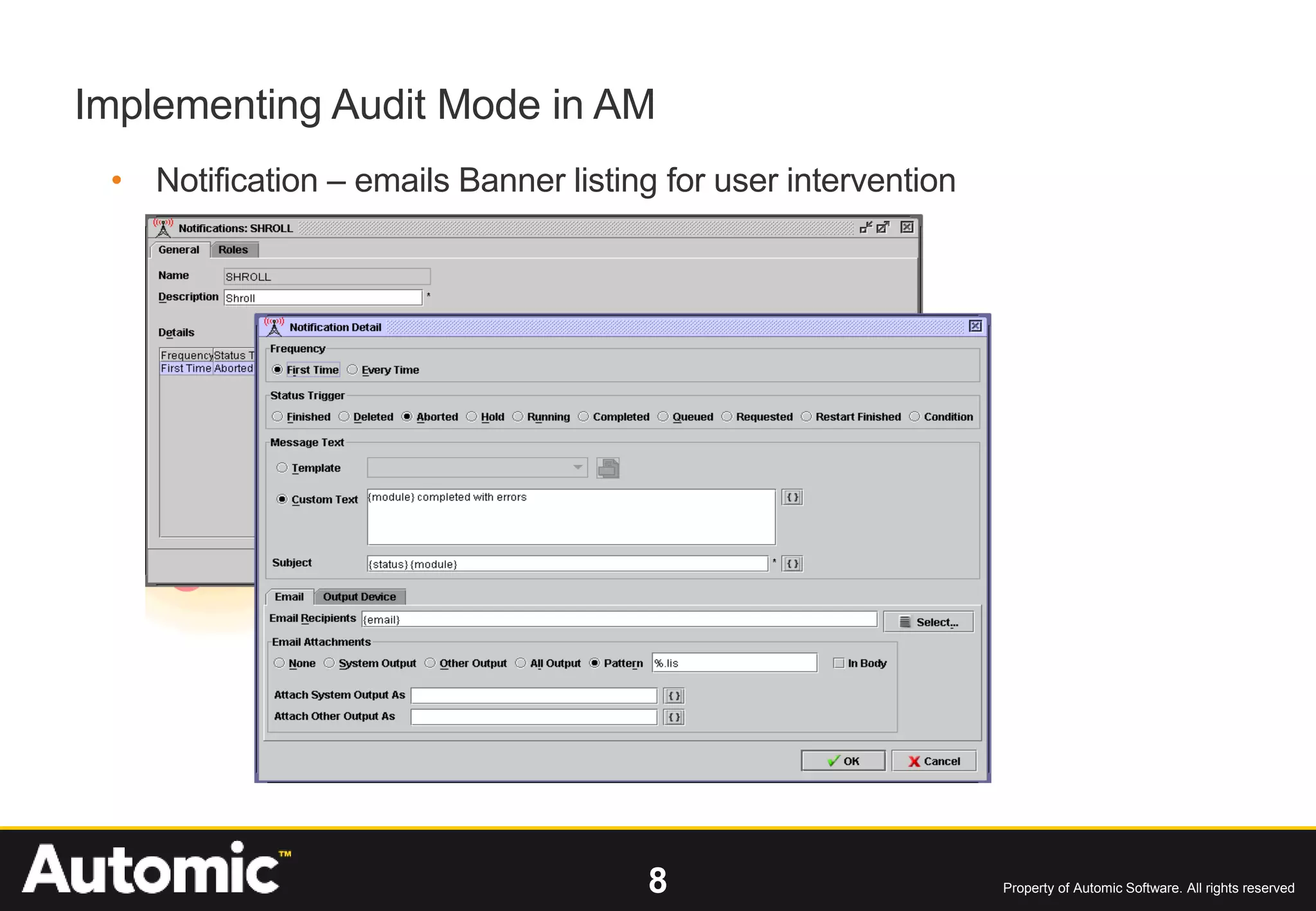Select the Template message option
This screenshot has width=1316, height=911.
click(308, 468)
